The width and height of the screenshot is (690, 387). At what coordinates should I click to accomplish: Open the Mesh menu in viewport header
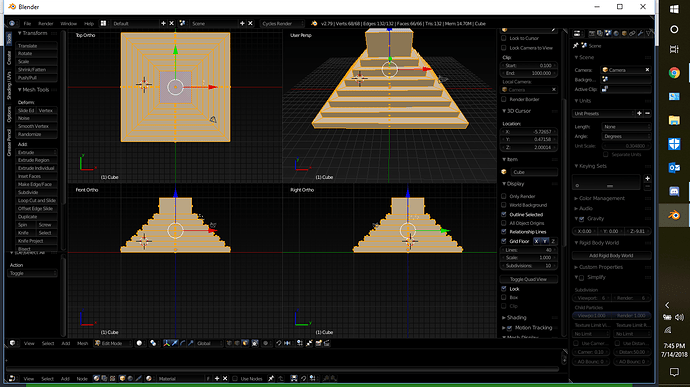pyautogui.click(x=82, y=343)
